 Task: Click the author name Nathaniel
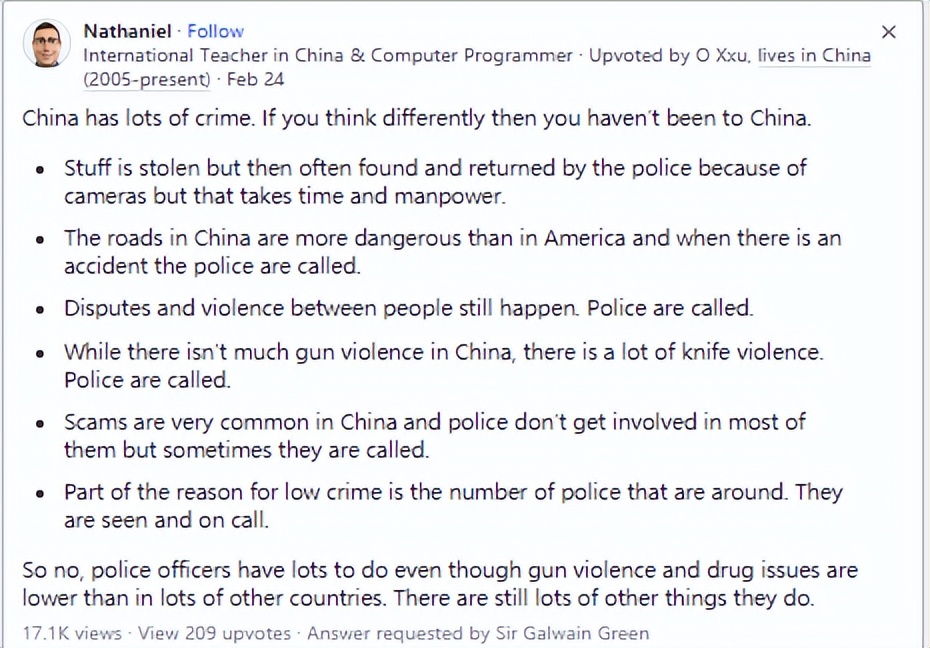coord(126,31)
